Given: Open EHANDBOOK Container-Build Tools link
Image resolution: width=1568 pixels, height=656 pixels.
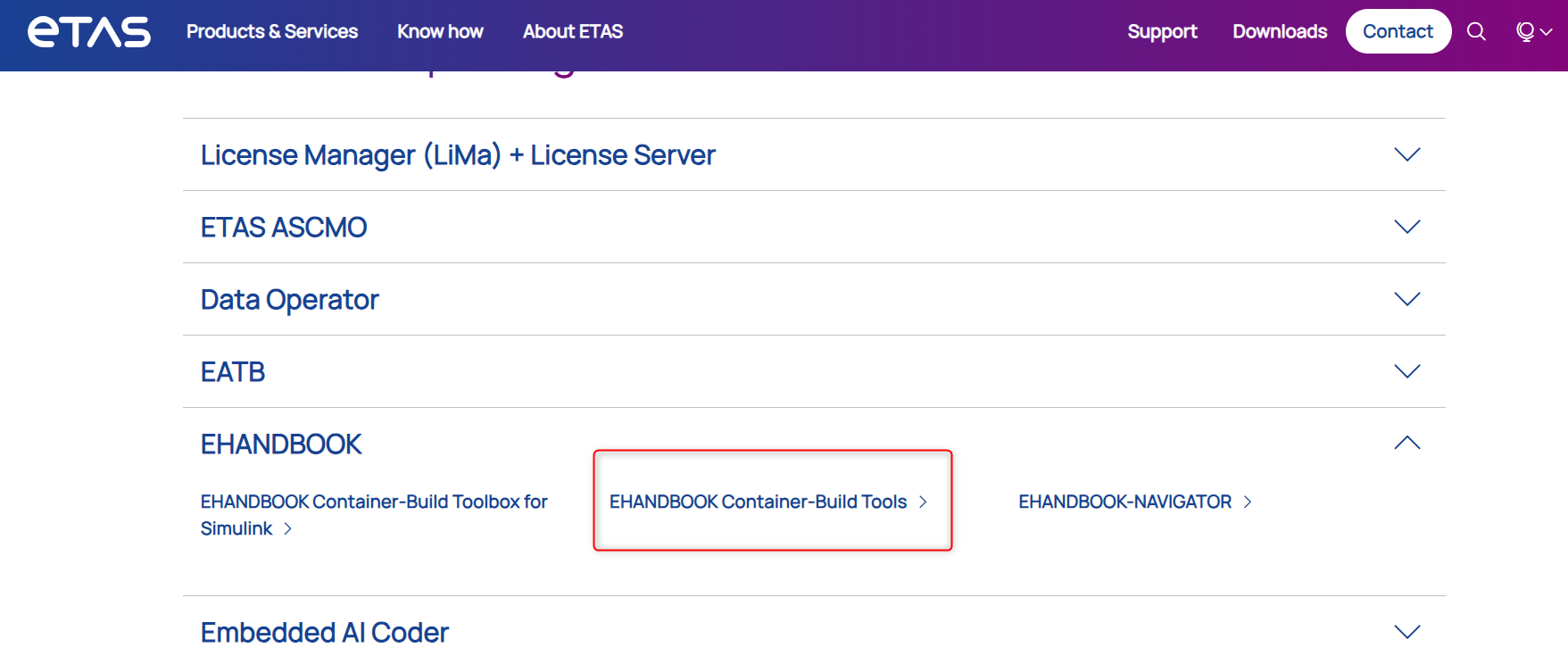Looking at the screenshot, I should tap(768, 502).
